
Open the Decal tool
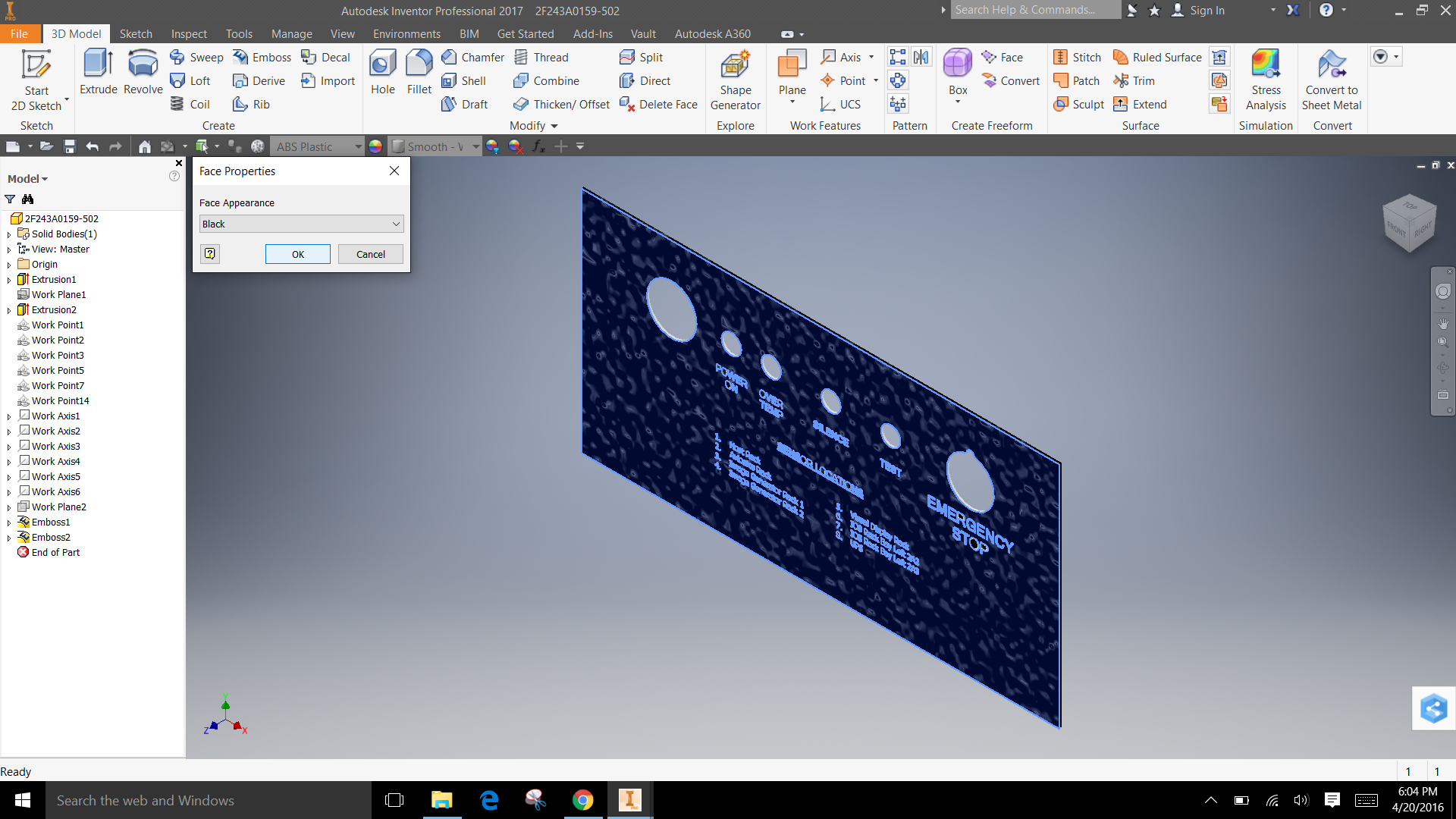tap(326, 57)
